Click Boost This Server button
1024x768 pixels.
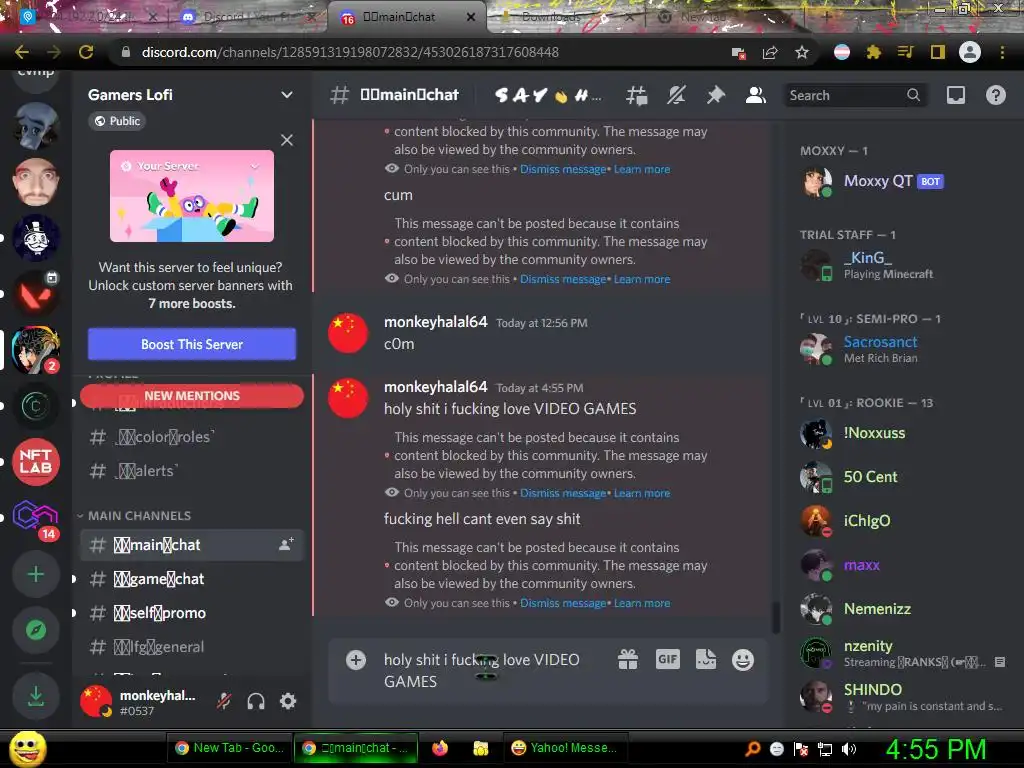[x=192, y=344]
